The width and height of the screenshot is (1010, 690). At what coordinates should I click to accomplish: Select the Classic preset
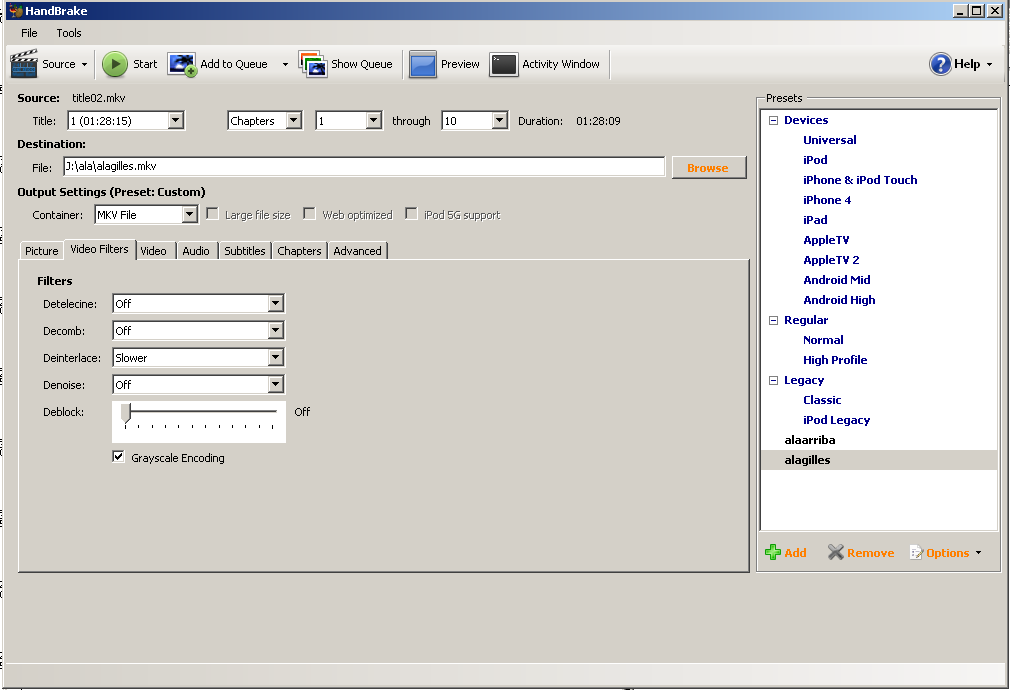[822, 399]
